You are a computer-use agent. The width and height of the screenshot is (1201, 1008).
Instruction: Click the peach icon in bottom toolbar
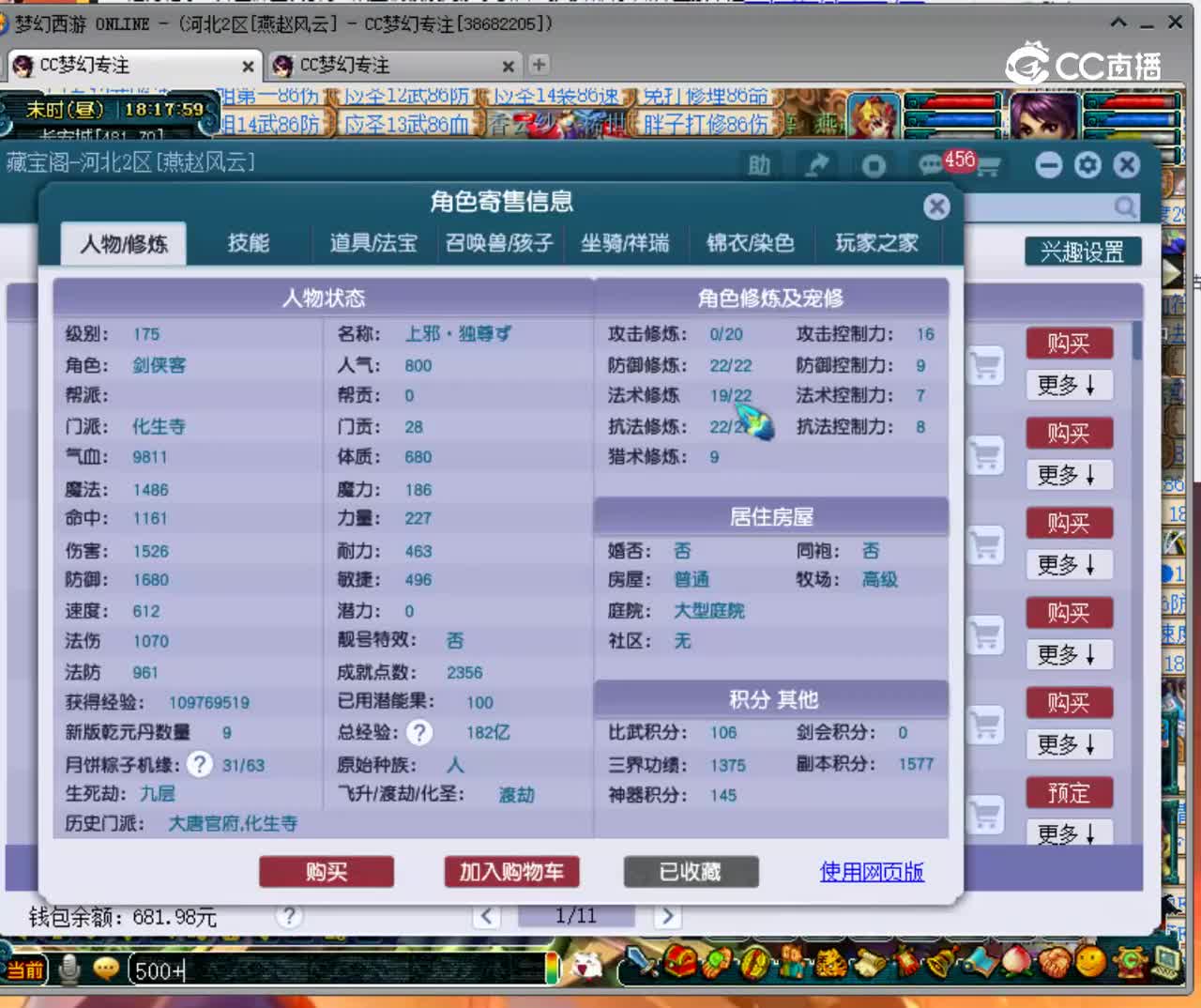1018,963
